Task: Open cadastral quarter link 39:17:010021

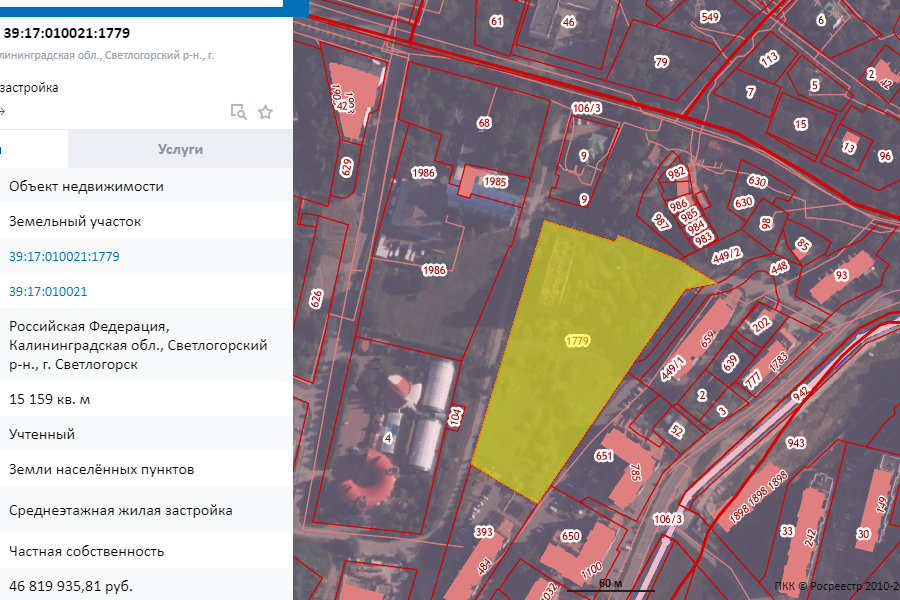Action: pyautogui.click(x=48, y=292)
